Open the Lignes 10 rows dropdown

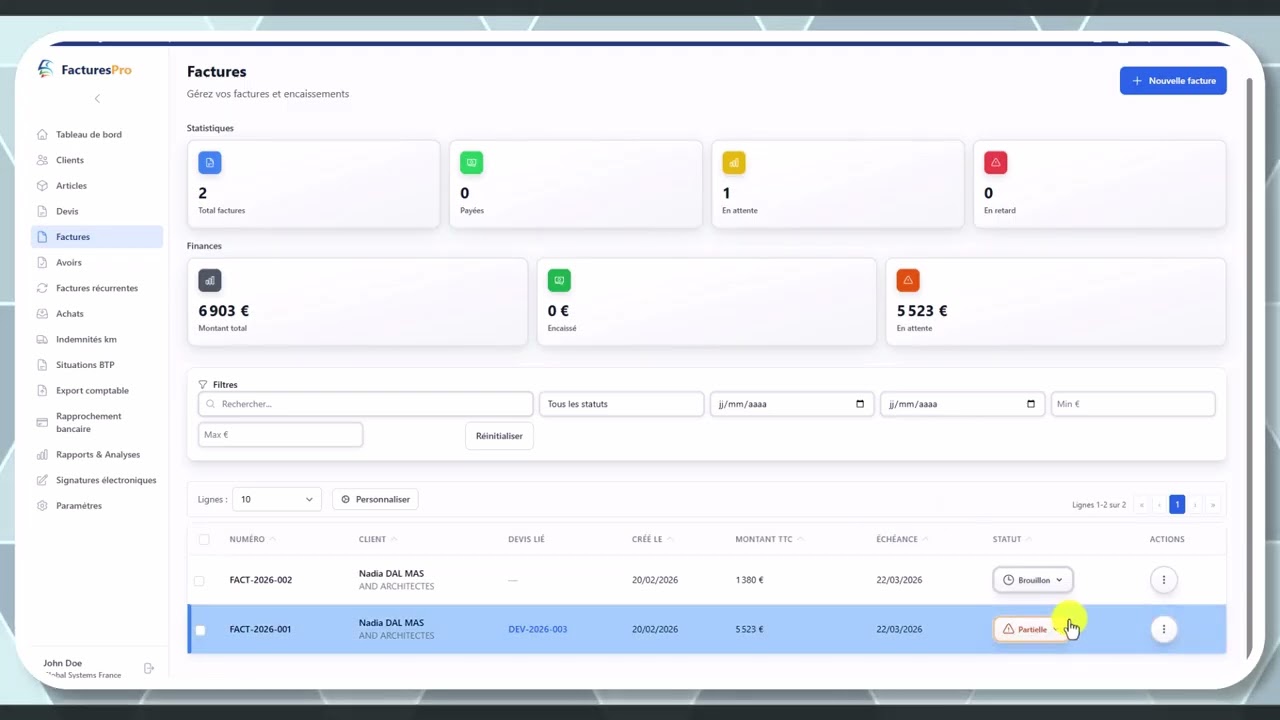[277, 499]
